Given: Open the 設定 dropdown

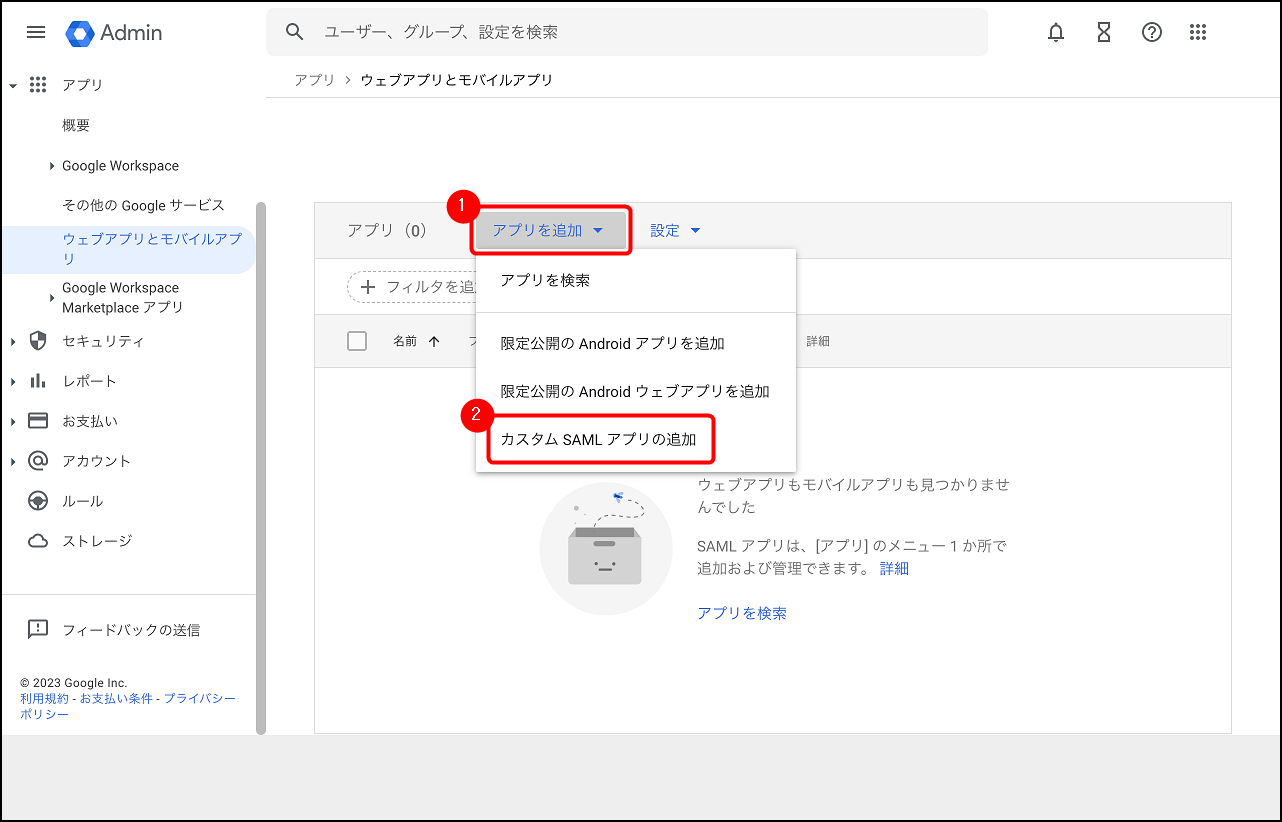Looking at the screenshot, I should tap(675, 231).
